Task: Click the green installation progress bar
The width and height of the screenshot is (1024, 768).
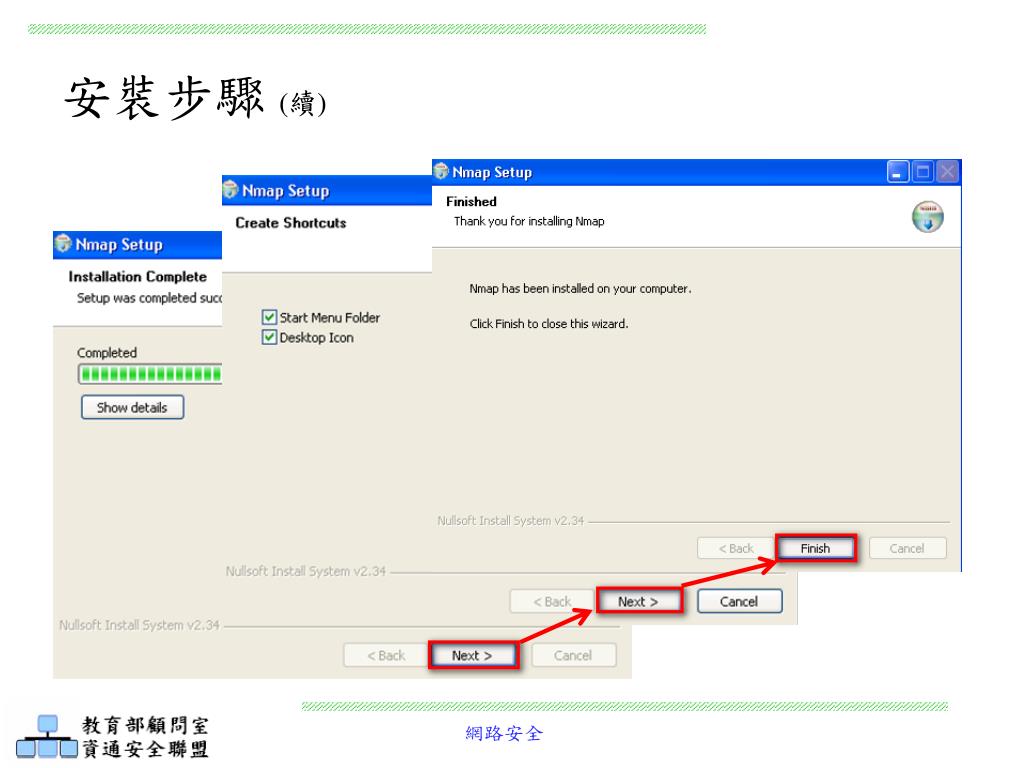Action: (x=150, y=374)
